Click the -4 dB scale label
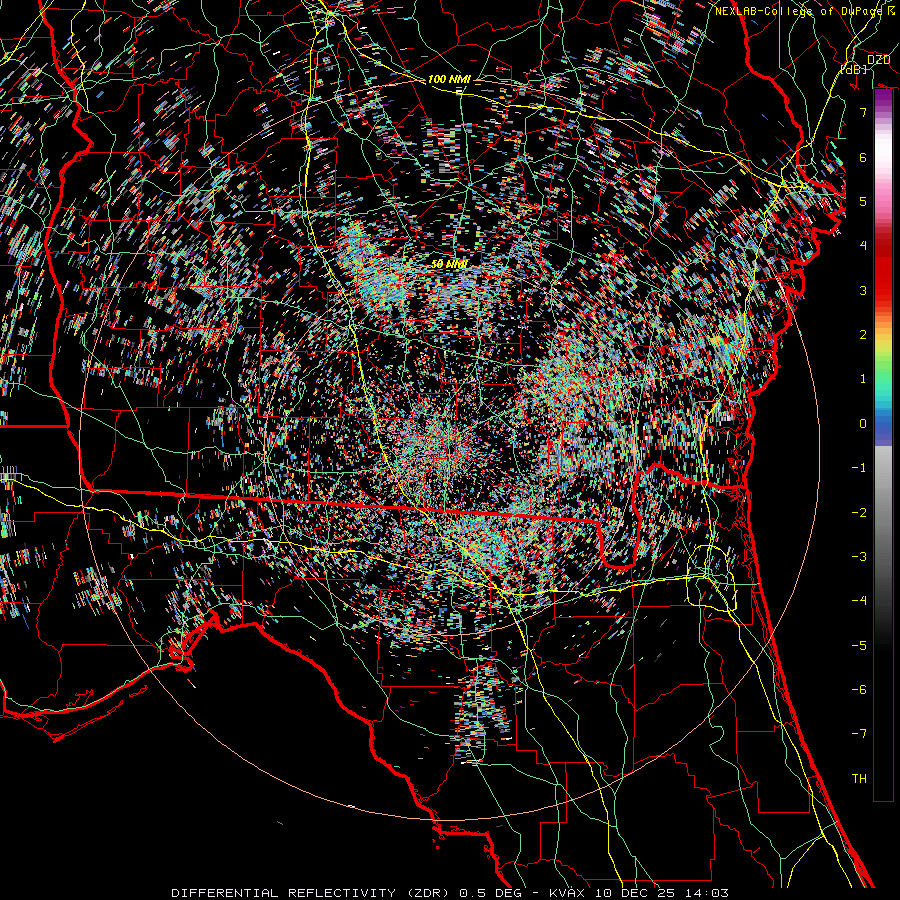 click(x=859, y=601)
